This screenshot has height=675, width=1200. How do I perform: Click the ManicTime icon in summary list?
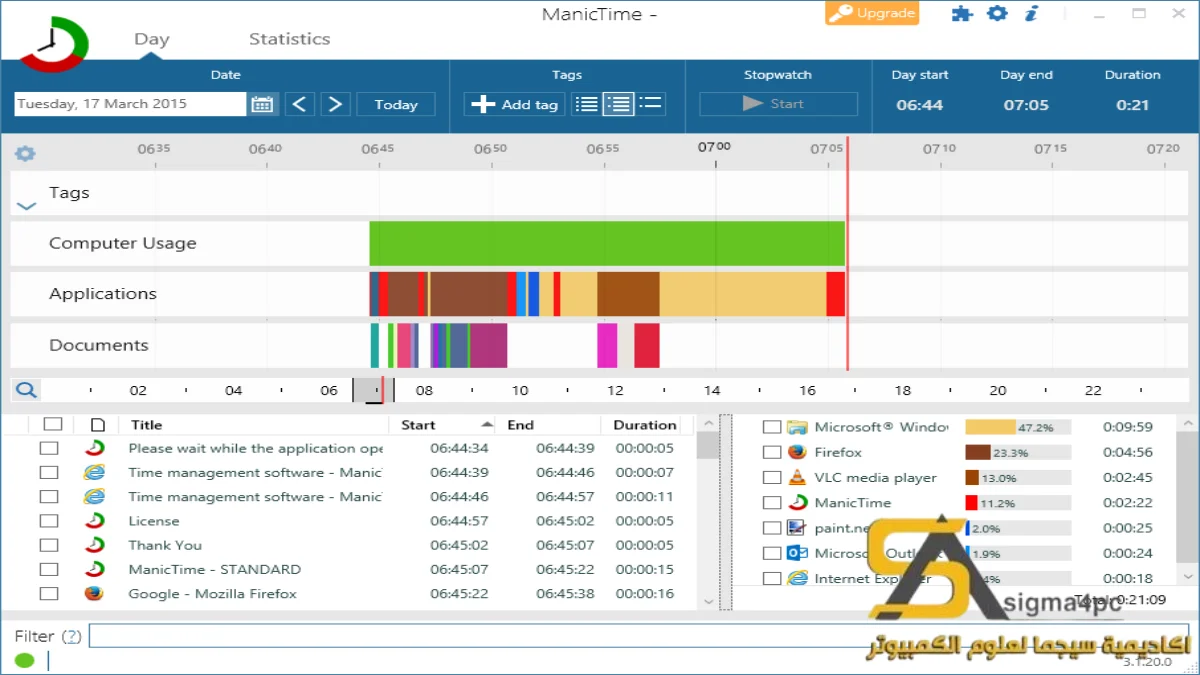tap(797, 503)
